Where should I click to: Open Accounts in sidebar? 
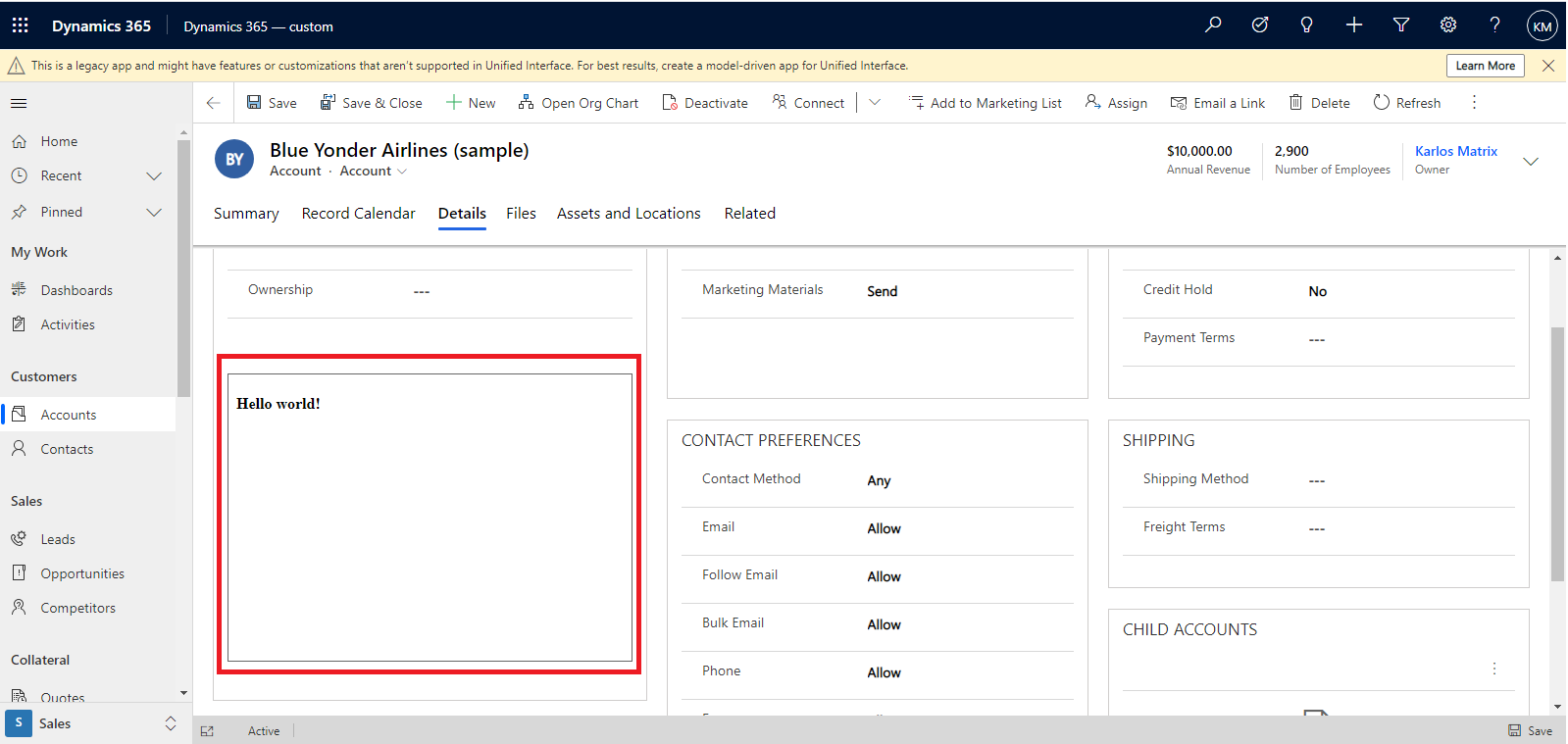pyautogui.click(x=88, y=415)
